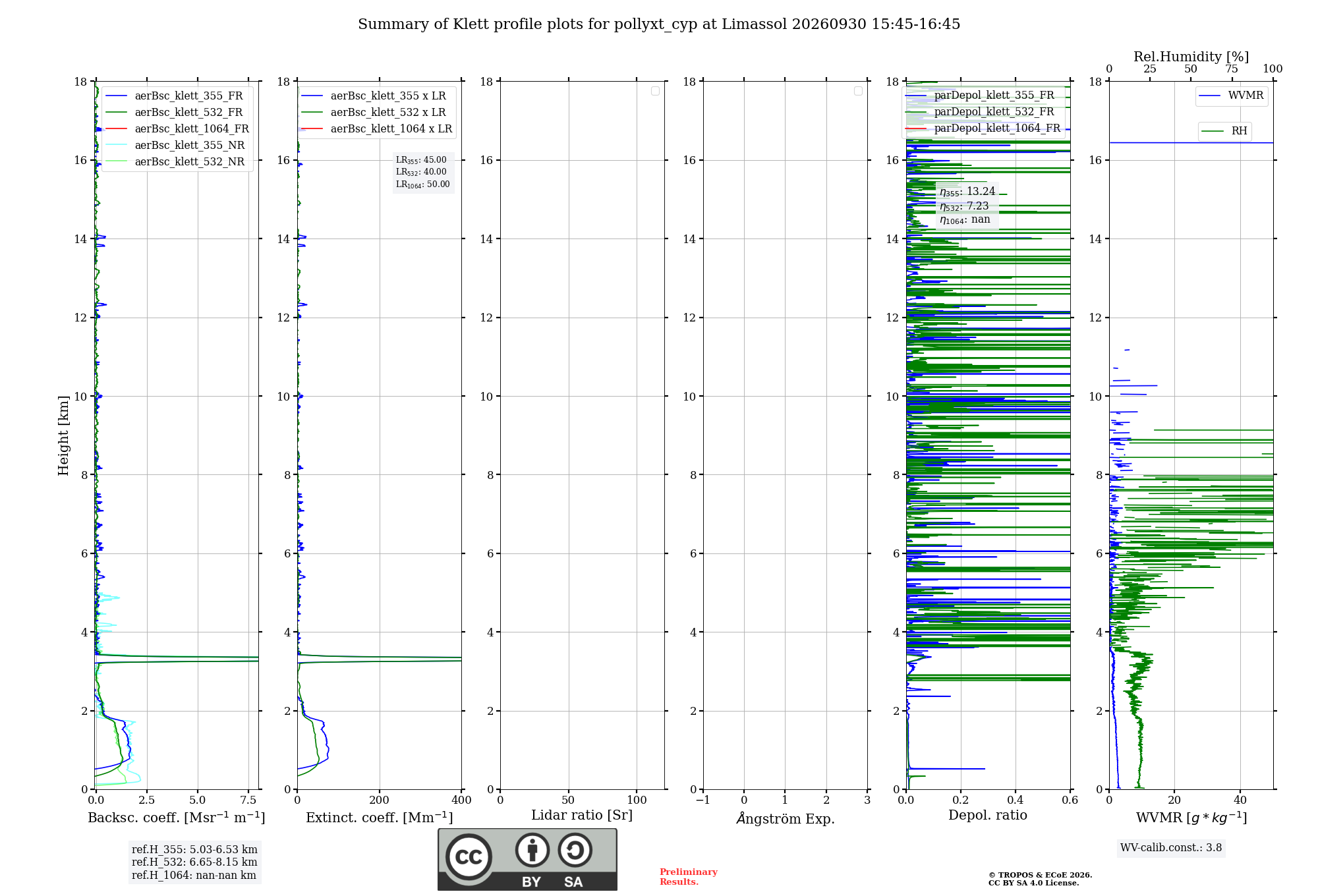Click the Ångström Exp. axis label

[x=786, y=818]
